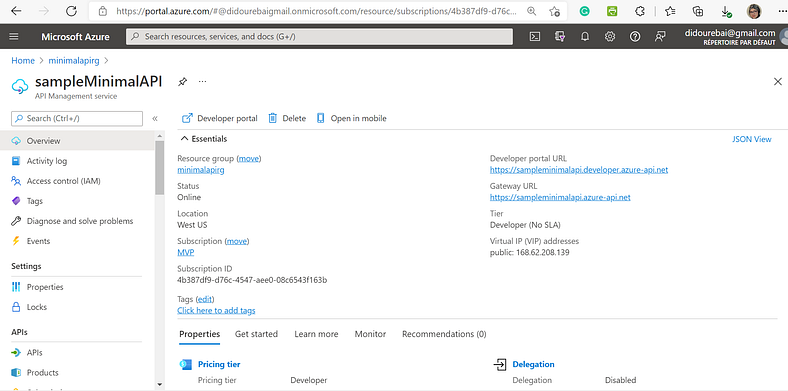788x391 pixels.
Task: Open Azure portal settings gear
Action: [610, 36]
